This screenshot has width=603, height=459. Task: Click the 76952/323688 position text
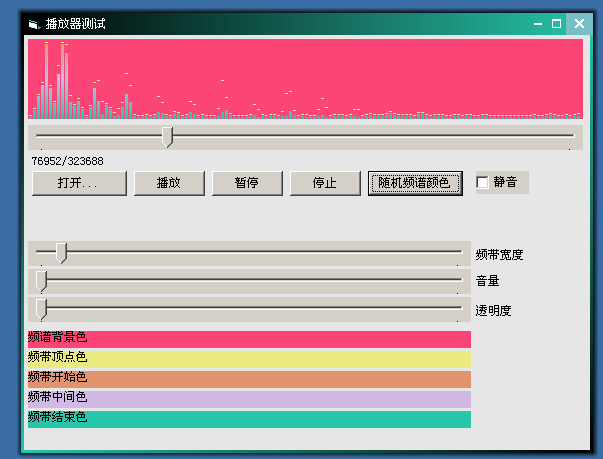point(67,161)
